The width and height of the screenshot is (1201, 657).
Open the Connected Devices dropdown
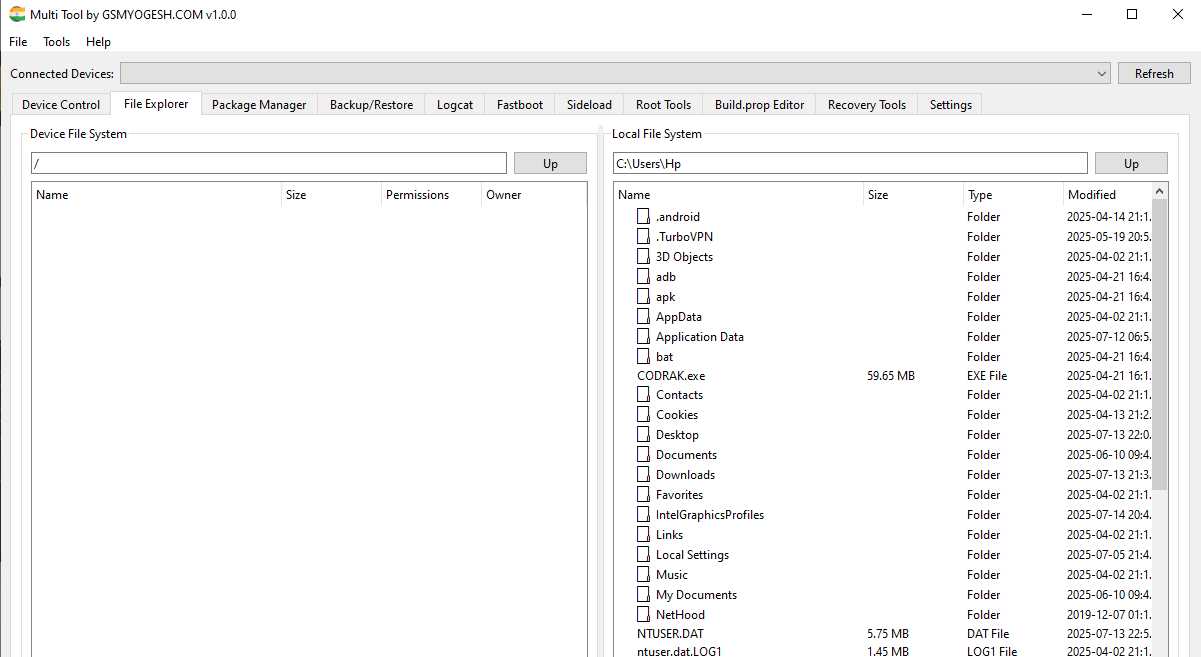tap(1101, 74)
